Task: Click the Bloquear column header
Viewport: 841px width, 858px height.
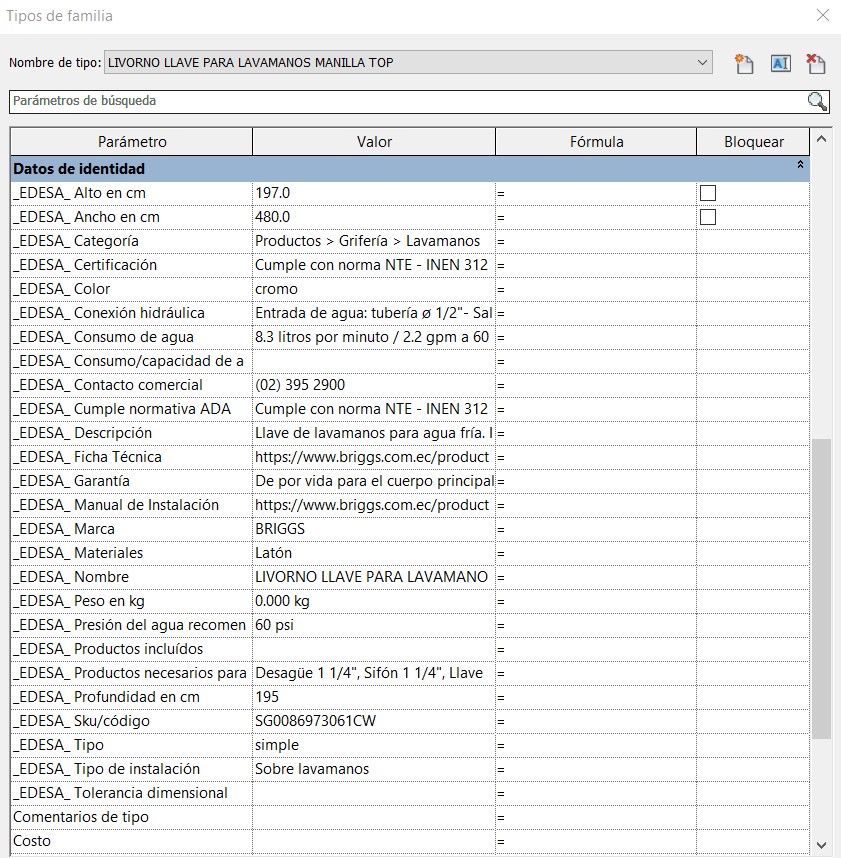Action: pos(753,142)
